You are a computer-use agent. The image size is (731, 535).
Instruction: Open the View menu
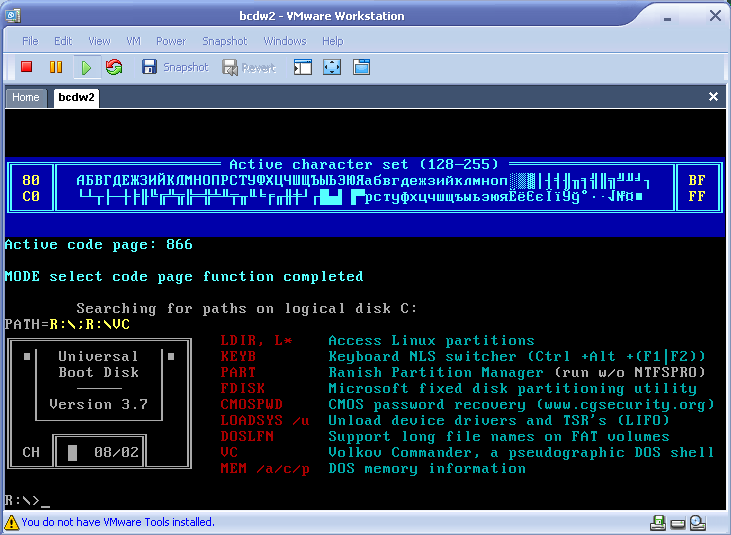coord(99,41)
